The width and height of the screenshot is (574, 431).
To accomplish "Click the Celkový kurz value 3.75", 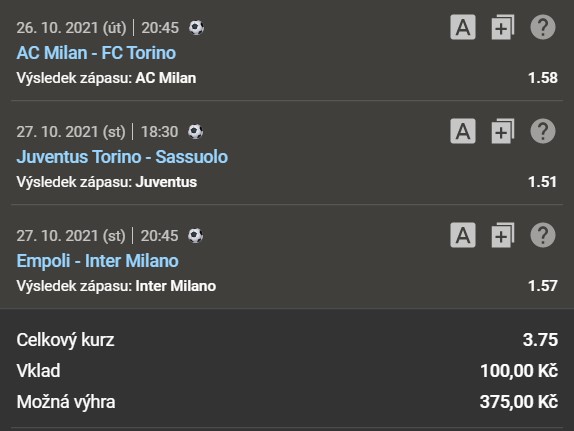I will click(540, 340).
